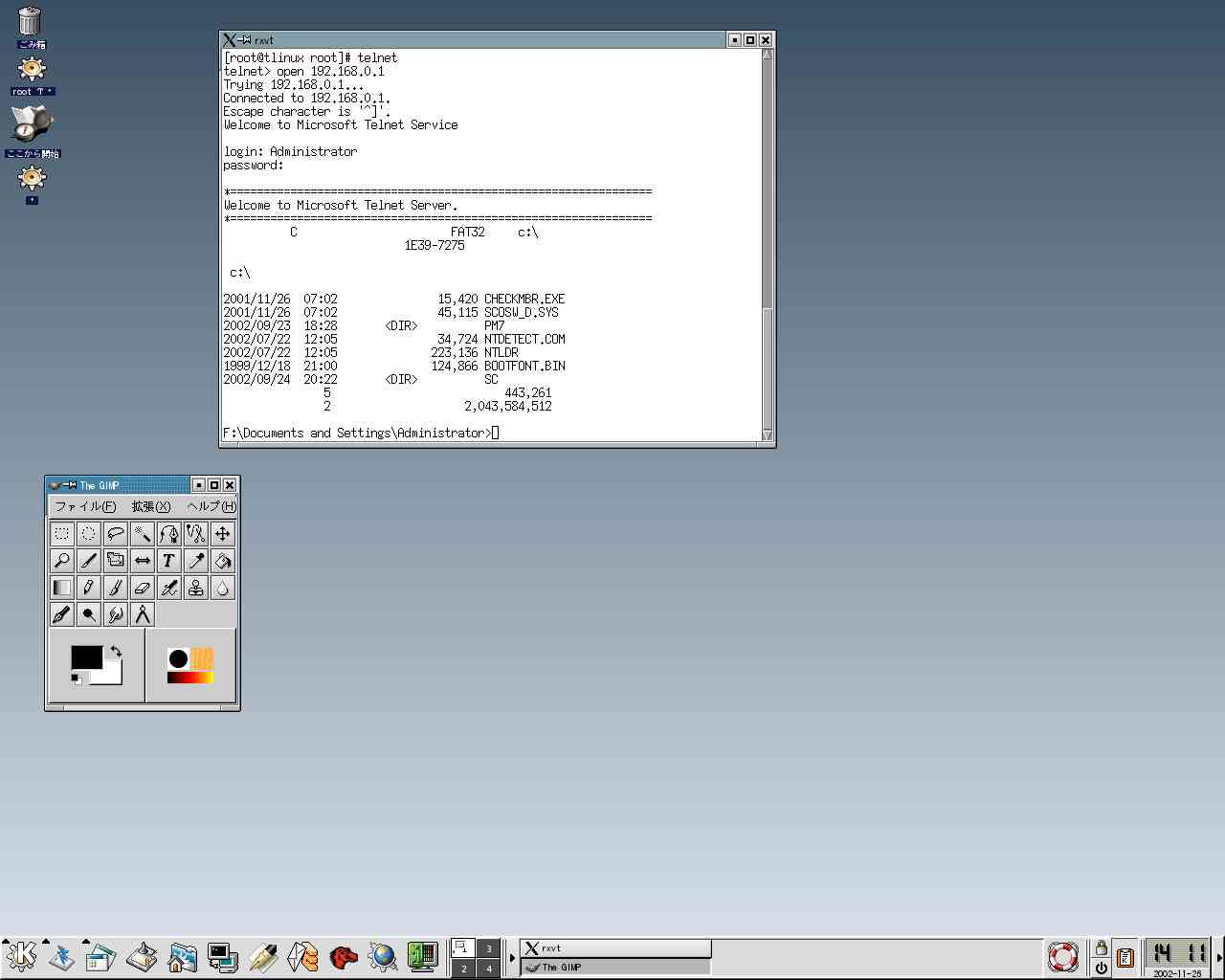The height and width of the screenshot is (980, 1225).
Task: Swap foreground and background colors arrow
Action: [116, 652]
